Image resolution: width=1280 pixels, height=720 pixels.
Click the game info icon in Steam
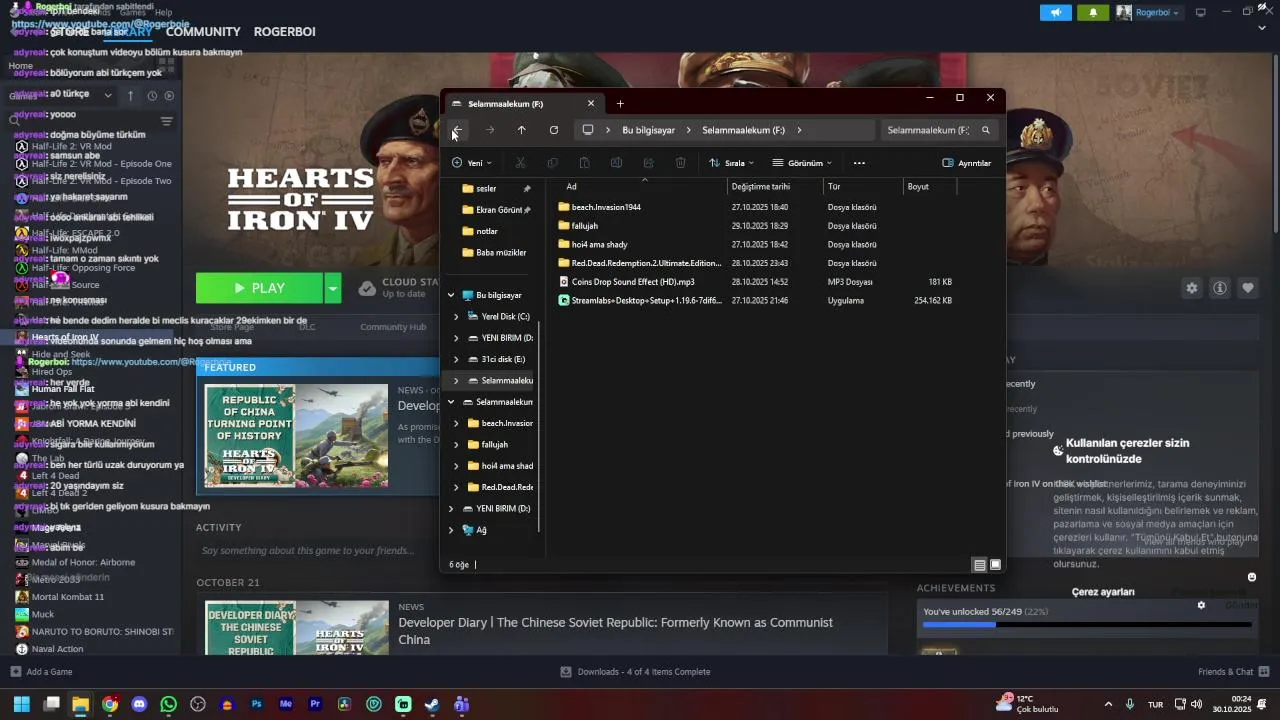coord(1220,288)
